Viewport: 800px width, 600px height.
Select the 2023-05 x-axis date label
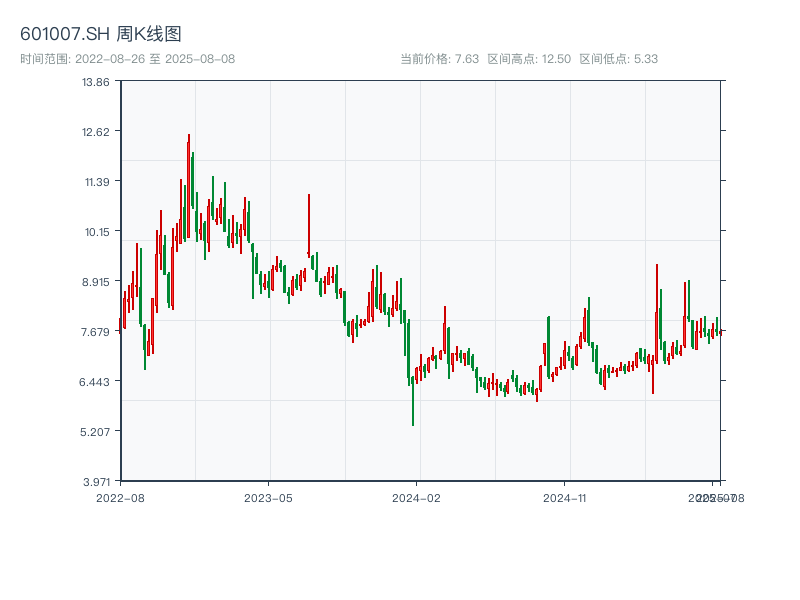tap(268, 497)
